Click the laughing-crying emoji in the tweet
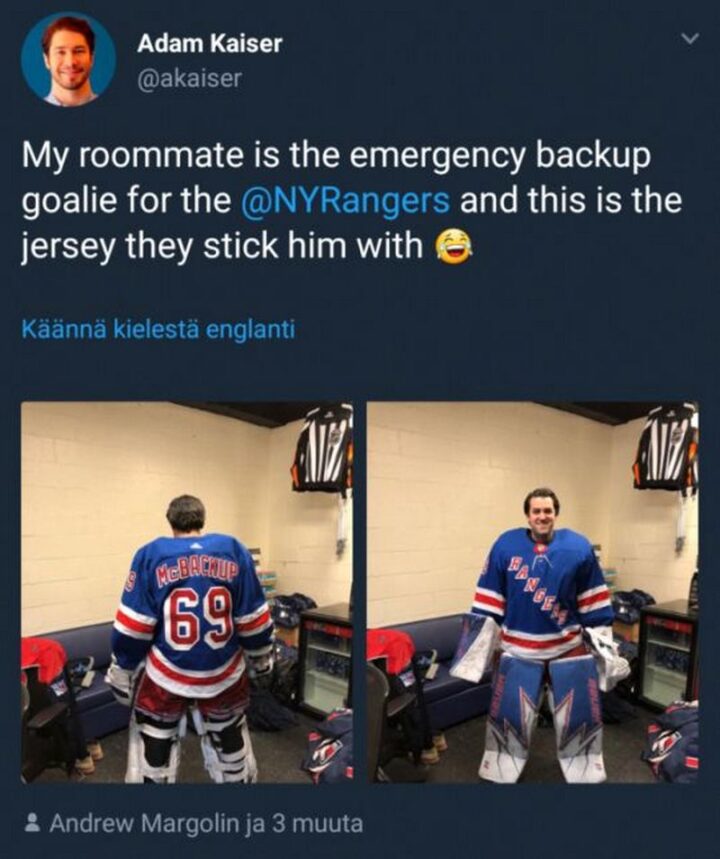The height and width of the screenshot is (859, 720). click(x=454, y=247)
